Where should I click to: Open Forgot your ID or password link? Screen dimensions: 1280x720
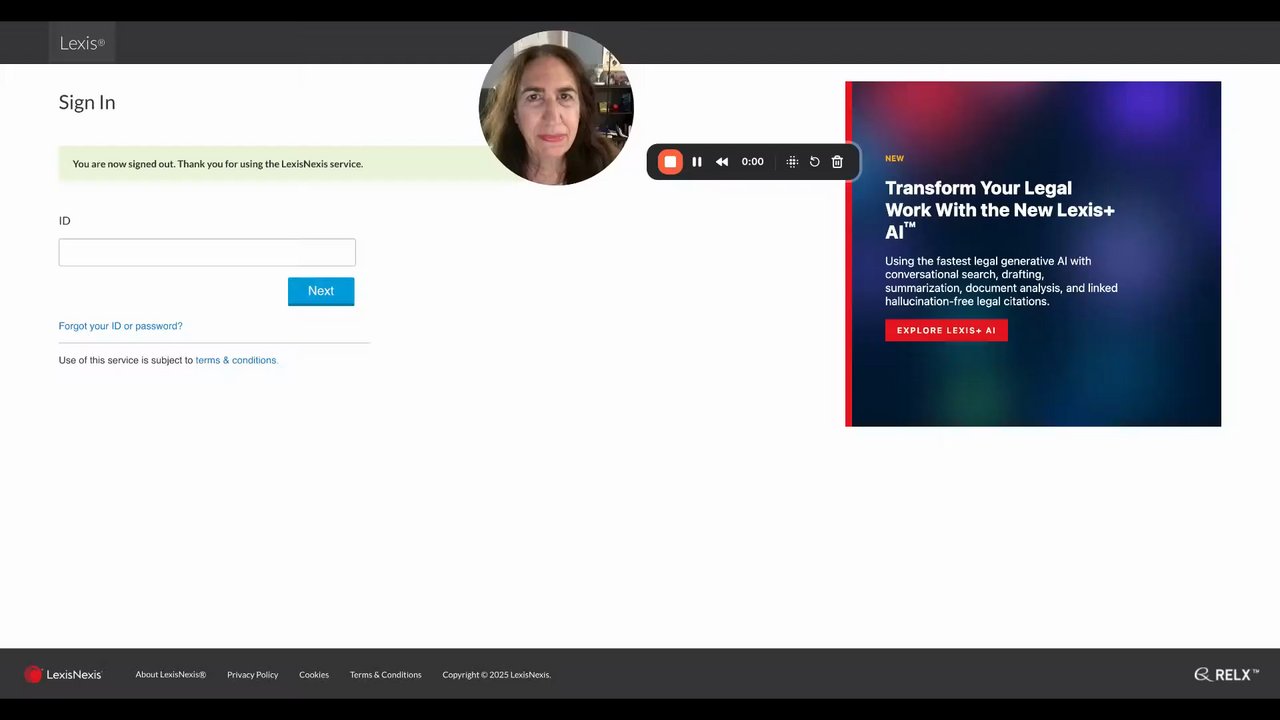[120, 326]
